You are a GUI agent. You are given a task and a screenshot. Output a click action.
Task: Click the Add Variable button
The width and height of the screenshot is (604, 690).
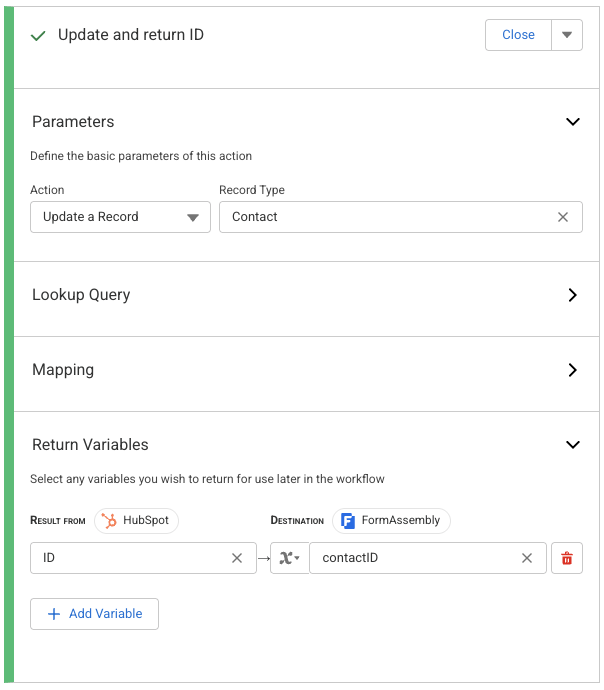[x=94, y=614]
